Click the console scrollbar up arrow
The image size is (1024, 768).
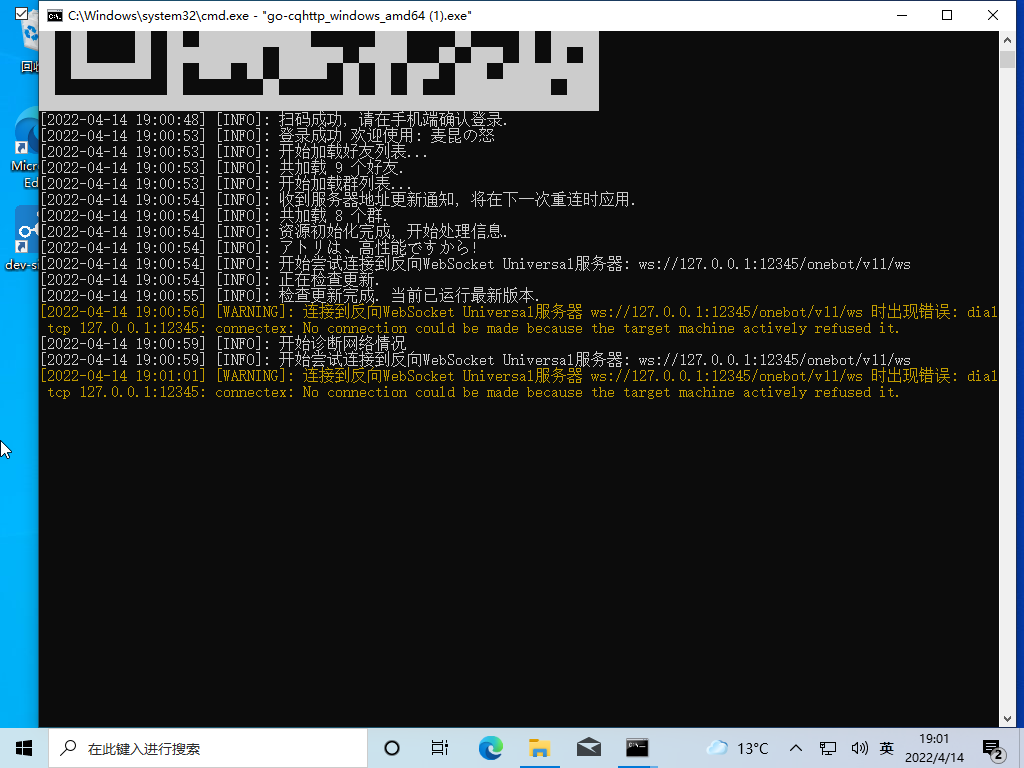pos(1006,40)
